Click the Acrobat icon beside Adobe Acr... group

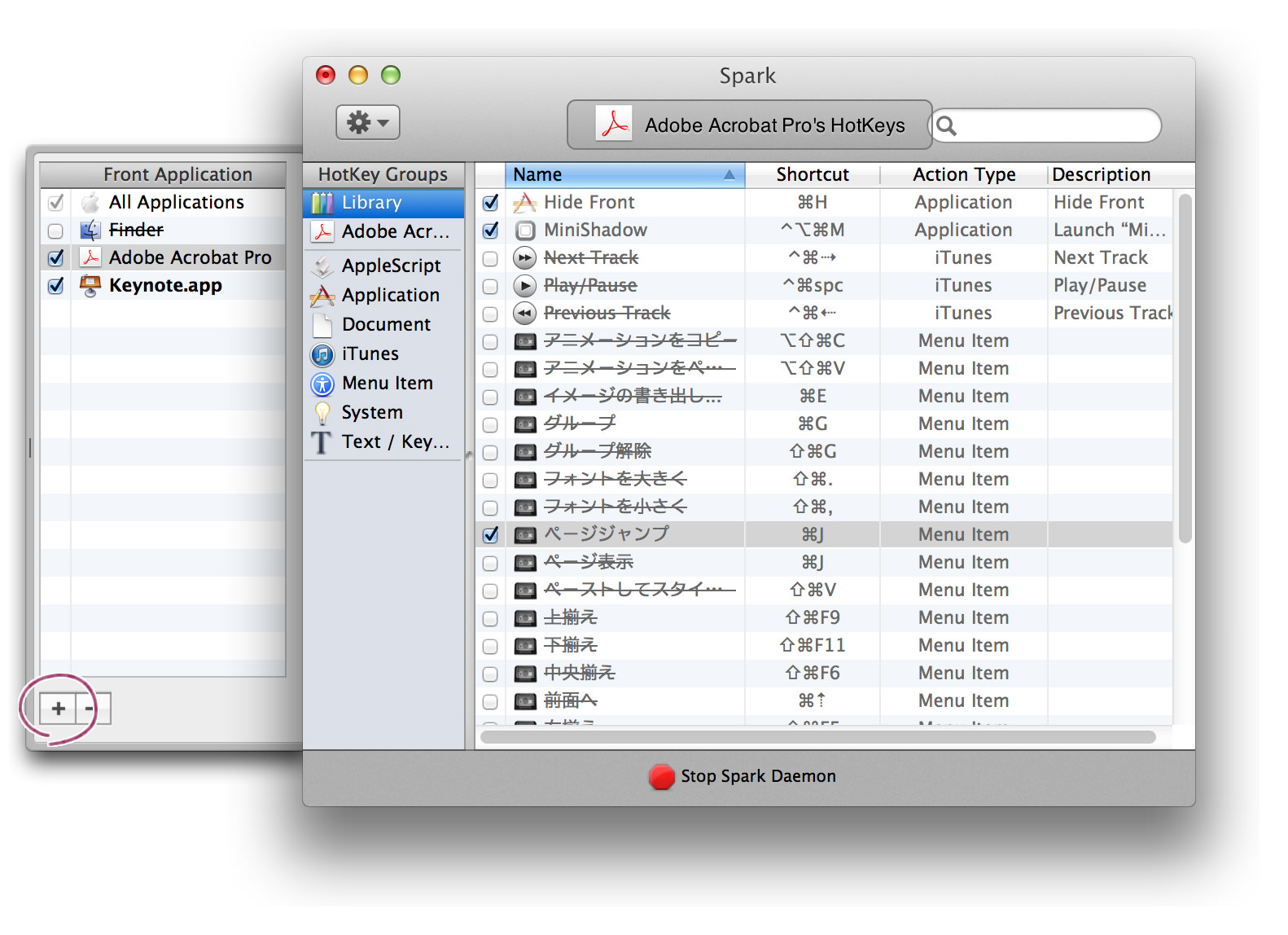click(x=323, y=232)
